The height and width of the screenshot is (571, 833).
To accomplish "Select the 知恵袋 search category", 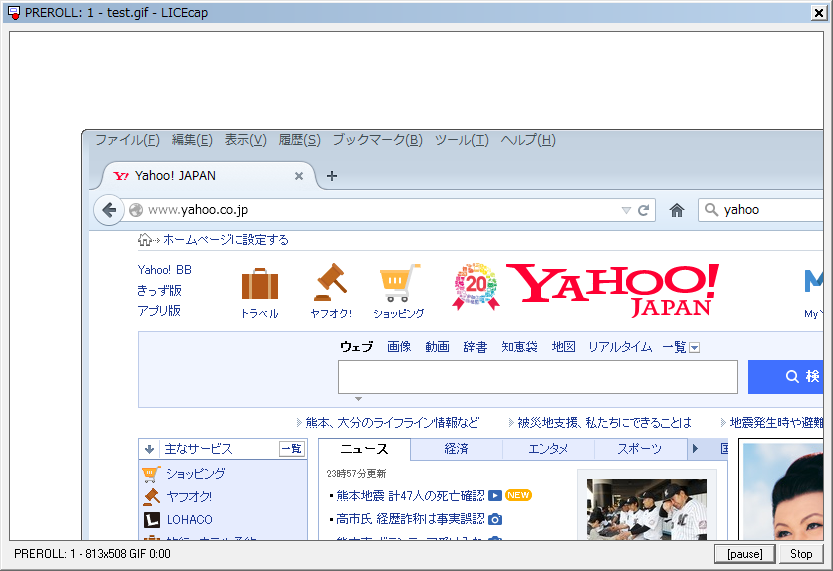I will pos(520,347).
